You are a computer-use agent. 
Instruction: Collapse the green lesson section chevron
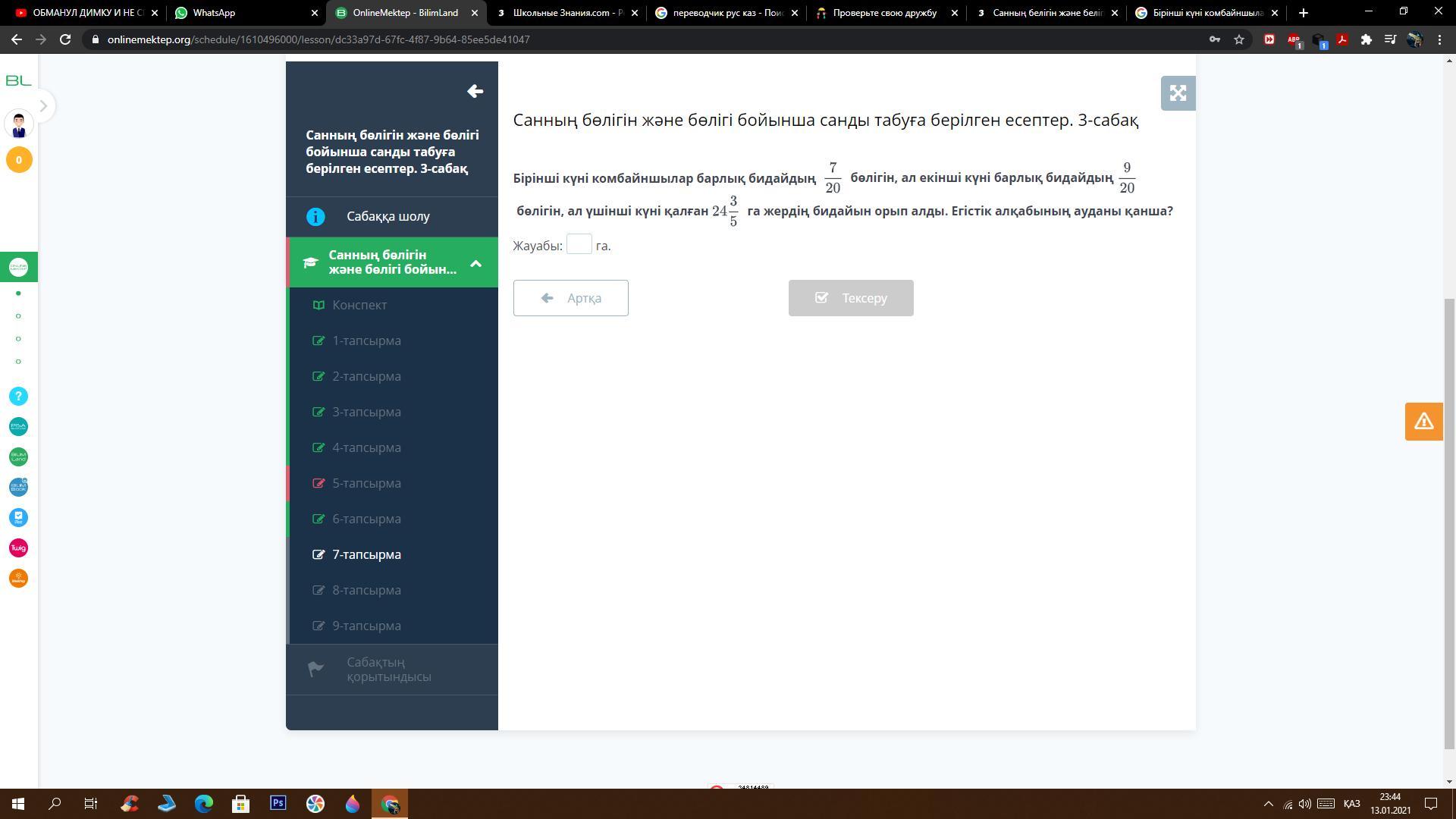point(475,263)
